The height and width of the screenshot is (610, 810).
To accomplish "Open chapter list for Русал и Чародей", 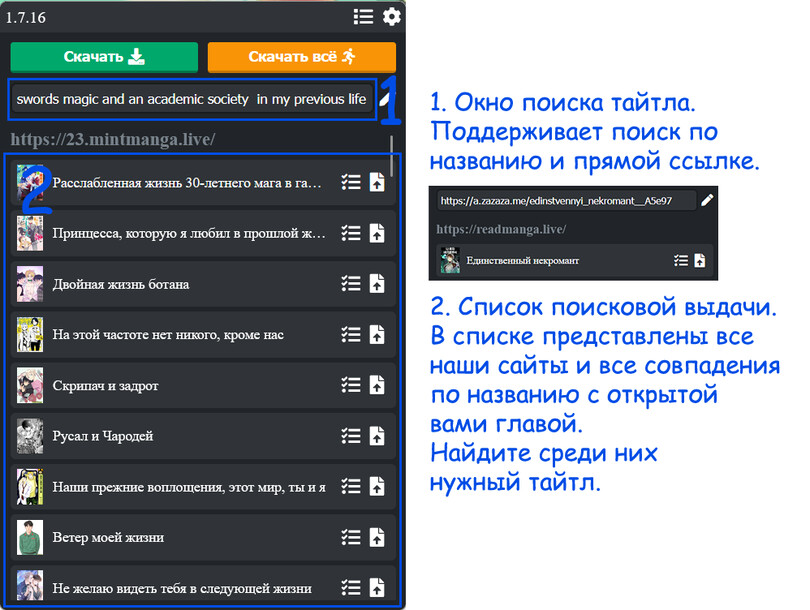I will point(350,436).
